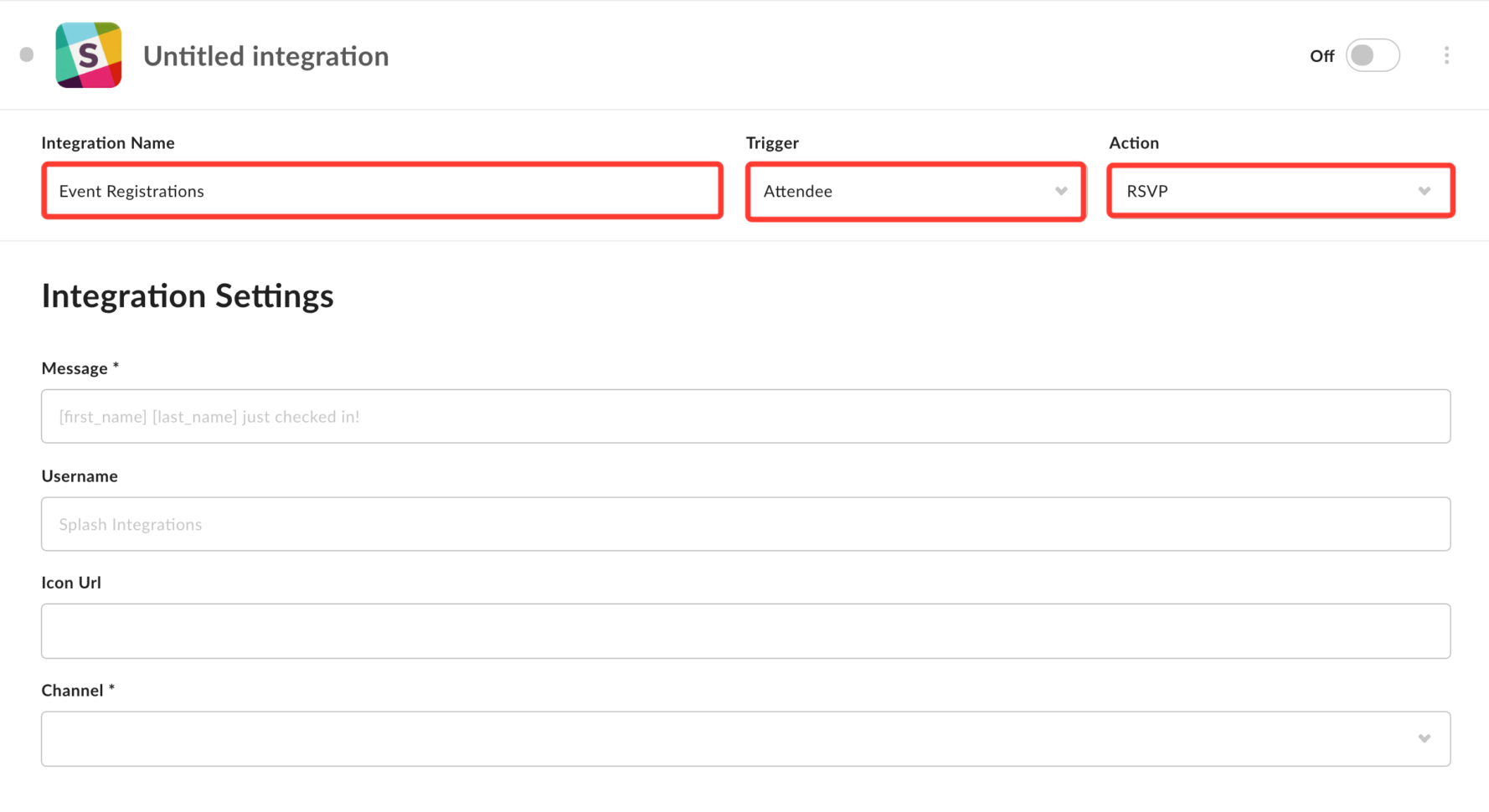Image resolution: width=1489 pixels, height=812 pixels.
Task: Turn the integration toggle On
Action: pos(1373,55)
